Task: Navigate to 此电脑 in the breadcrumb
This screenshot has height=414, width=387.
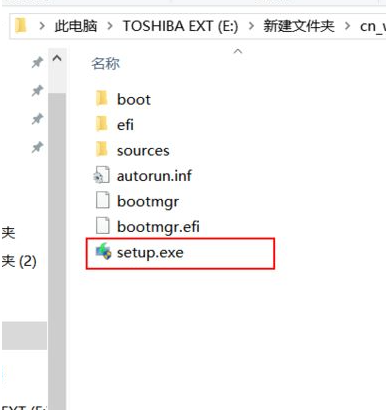Action: 76,26
